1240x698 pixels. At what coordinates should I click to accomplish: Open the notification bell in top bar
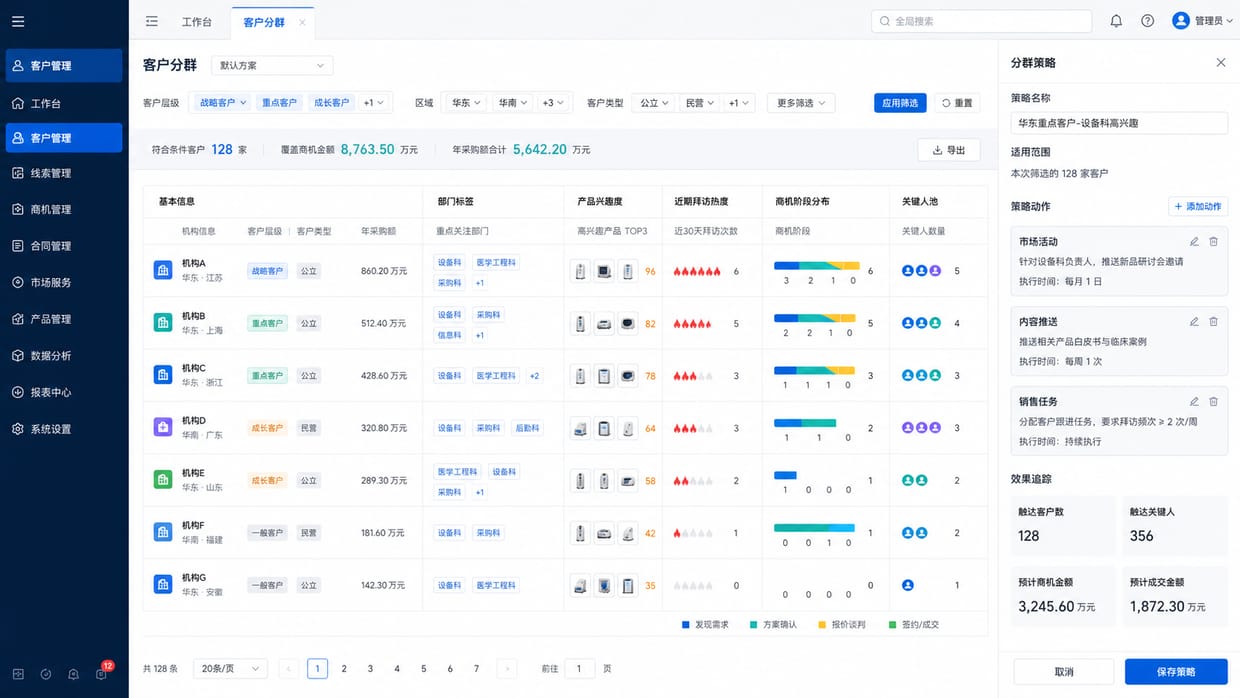tap(1116, 21)
